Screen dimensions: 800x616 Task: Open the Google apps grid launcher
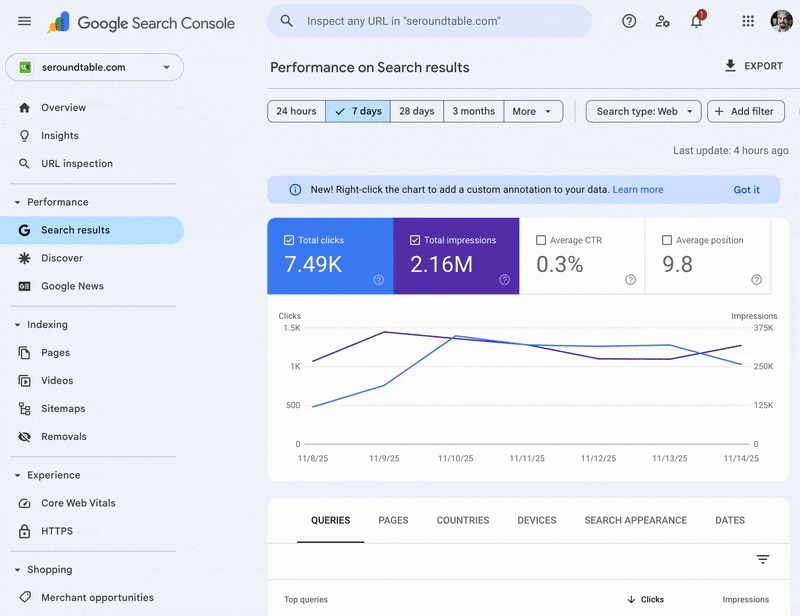[x=747, y=21]
